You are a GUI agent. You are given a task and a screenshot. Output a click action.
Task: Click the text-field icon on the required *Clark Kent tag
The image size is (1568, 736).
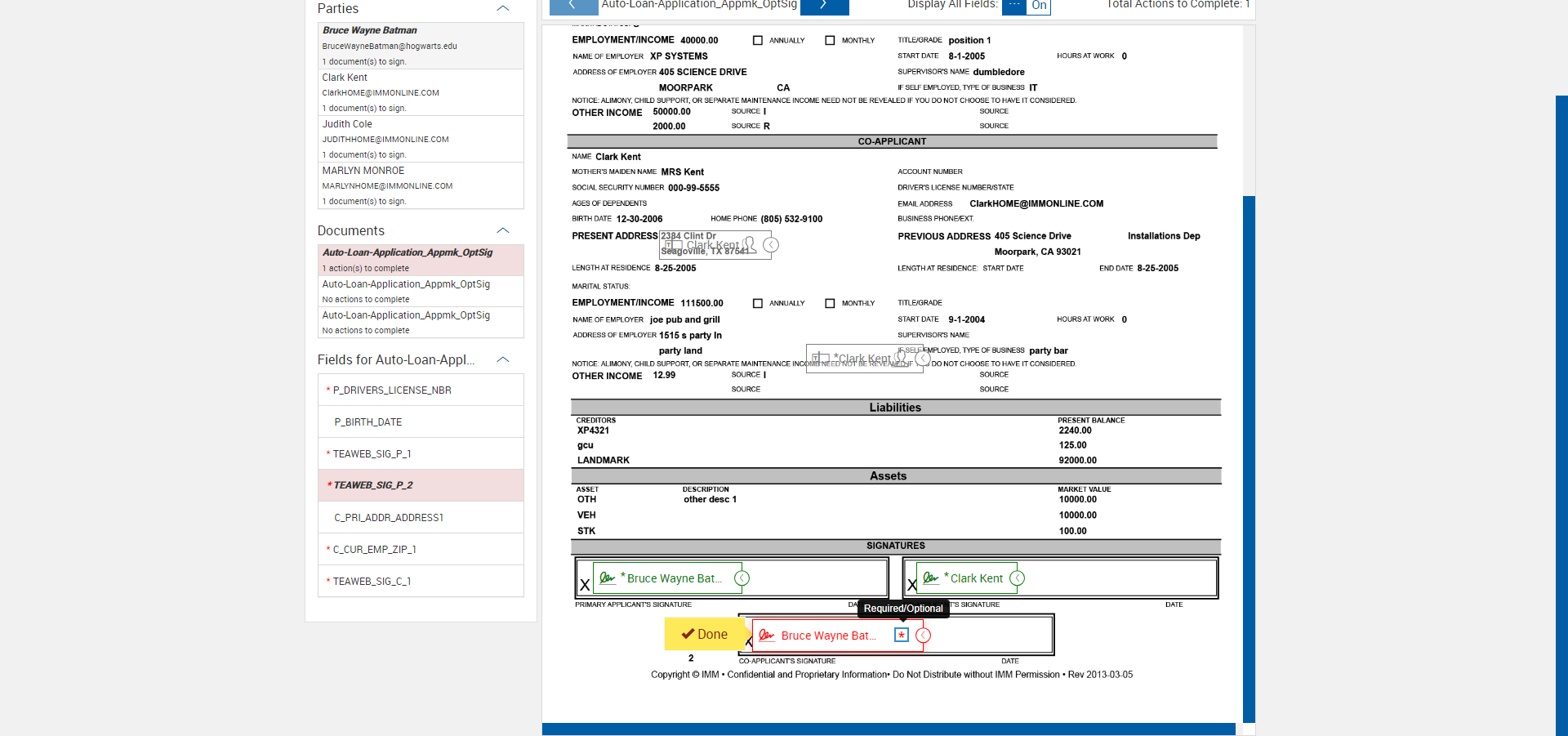point(821,358)
